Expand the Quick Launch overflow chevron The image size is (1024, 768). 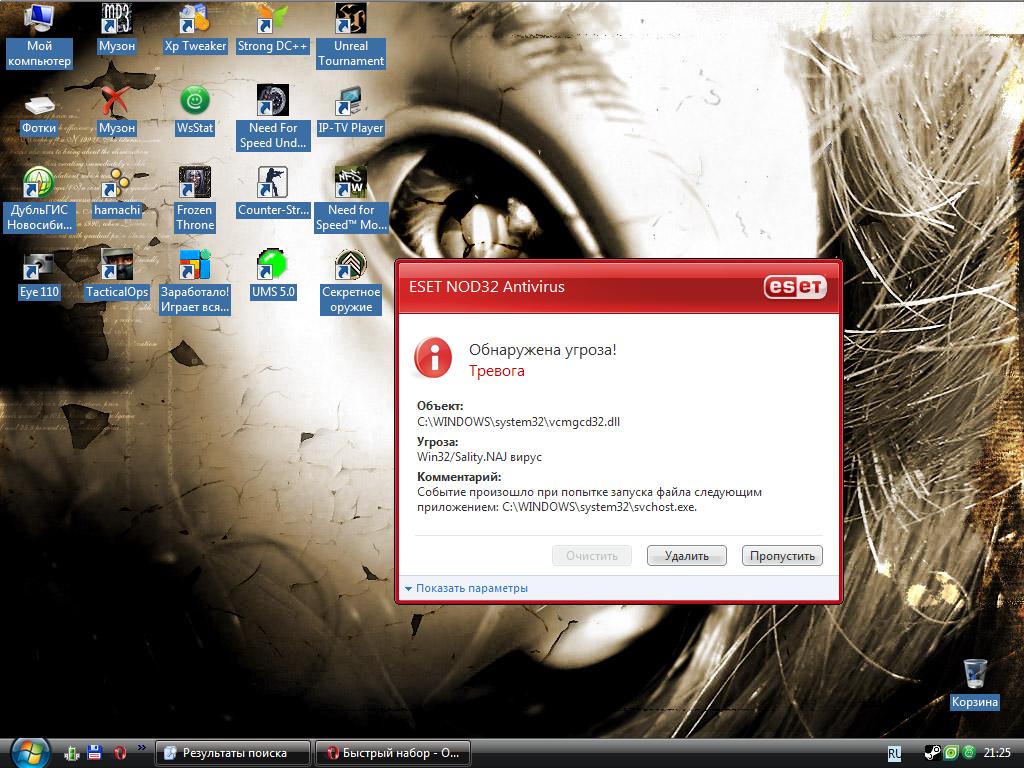click(141, 747)
